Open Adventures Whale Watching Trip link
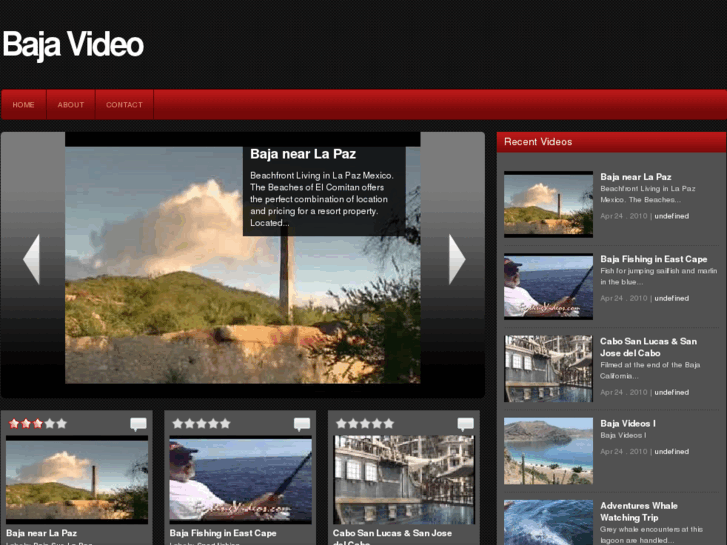The image size is (727, 545). click(x=638, y=512)
